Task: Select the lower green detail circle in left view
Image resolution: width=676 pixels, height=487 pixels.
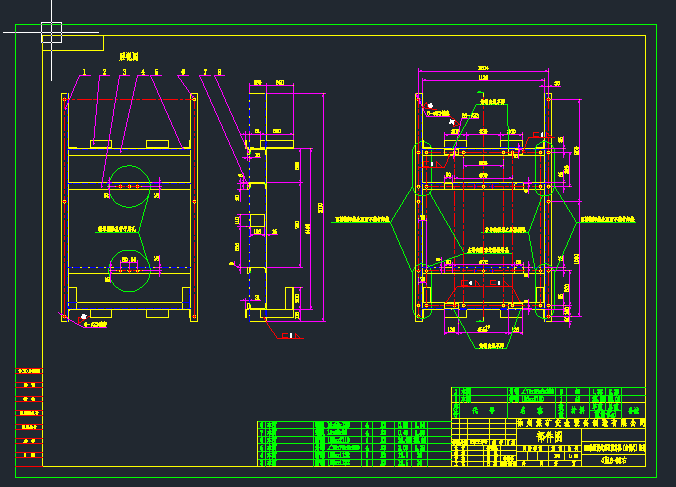Action: click(x=129, y=271)
